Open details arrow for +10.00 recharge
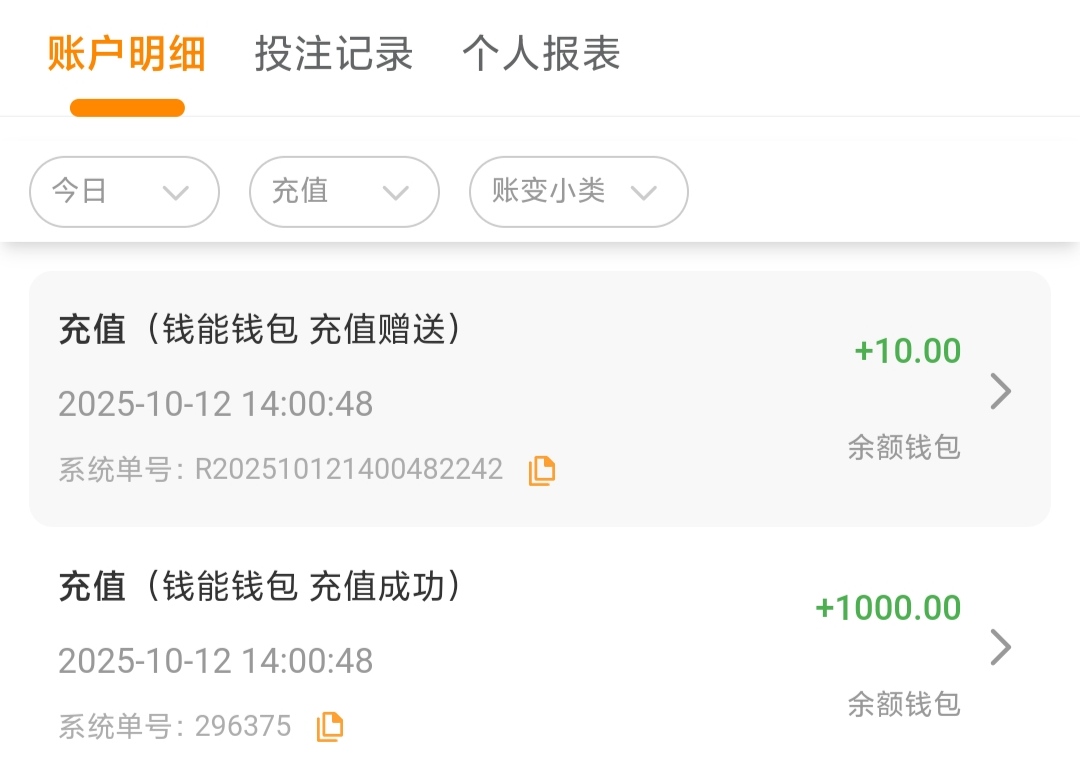The image size is (1080, 782). [x=1000, y=392]
